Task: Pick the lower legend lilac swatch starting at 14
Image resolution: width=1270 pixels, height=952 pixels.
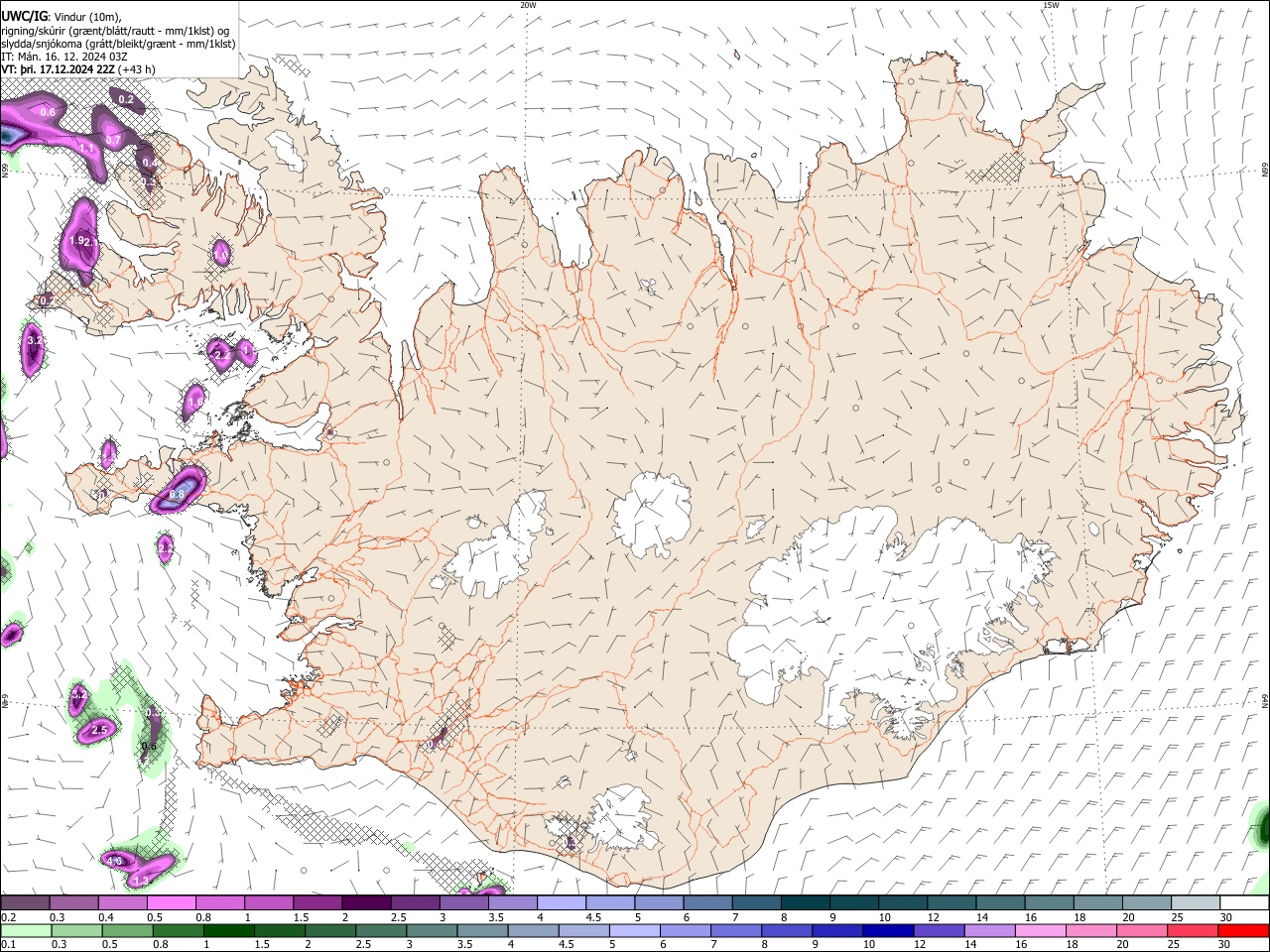Action: (989, 930)
